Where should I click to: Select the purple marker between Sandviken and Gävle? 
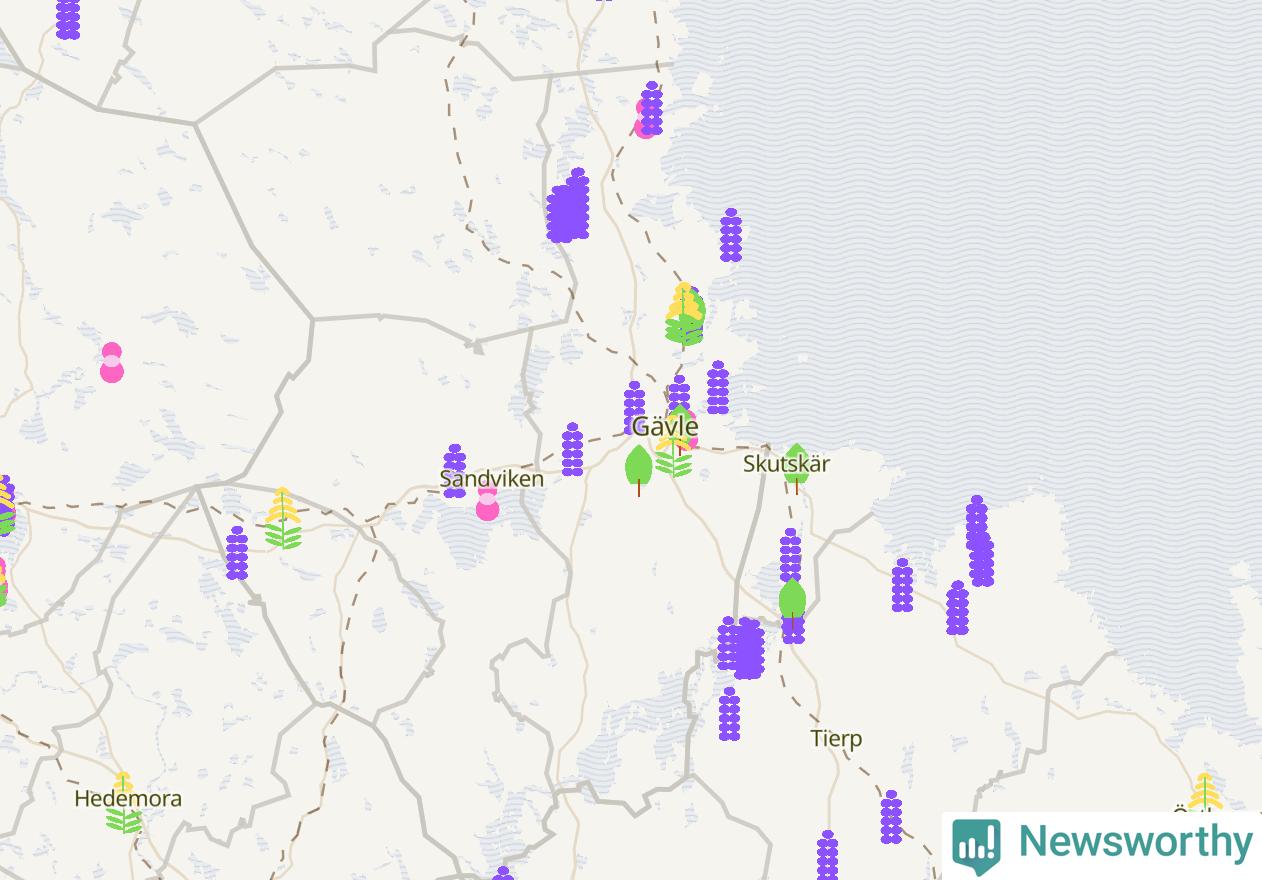pos(572,449)
